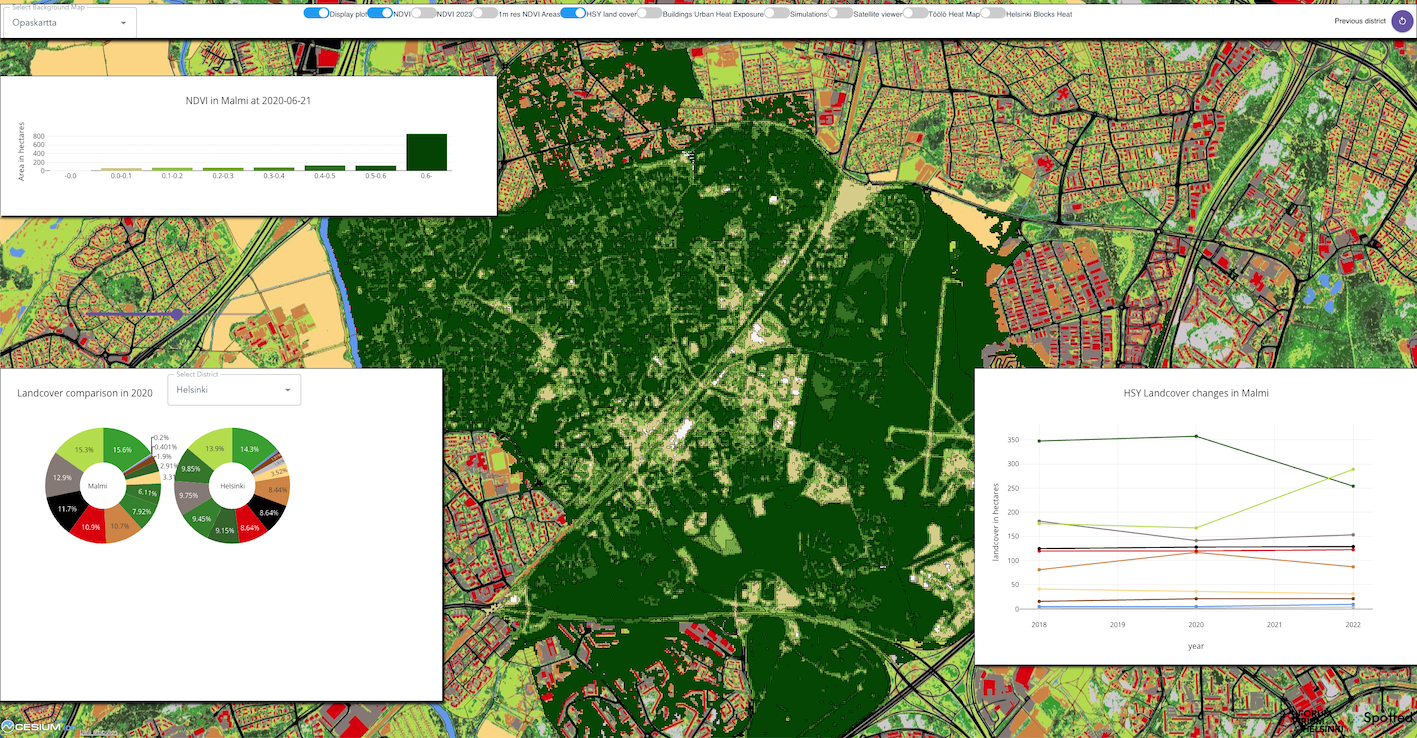
Task: Click the 'NDVI in Malmi at 2020-06-21' title
Action: coord(248,101)
